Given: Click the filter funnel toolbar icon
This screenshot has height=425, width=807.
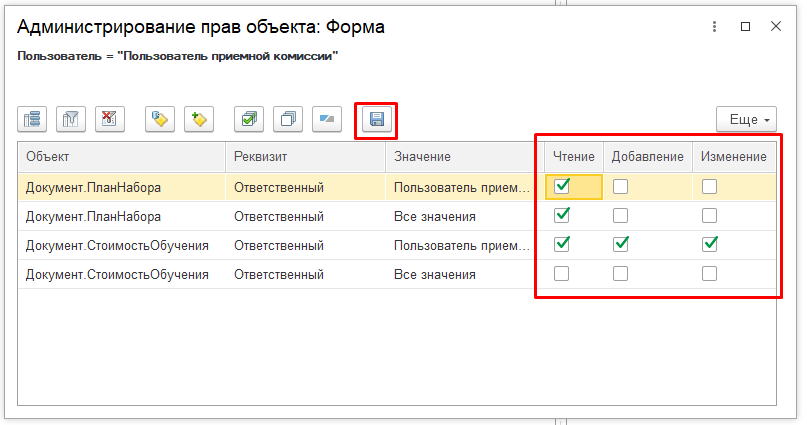Looking at the screenshot, I should click(x=71, y=119).
